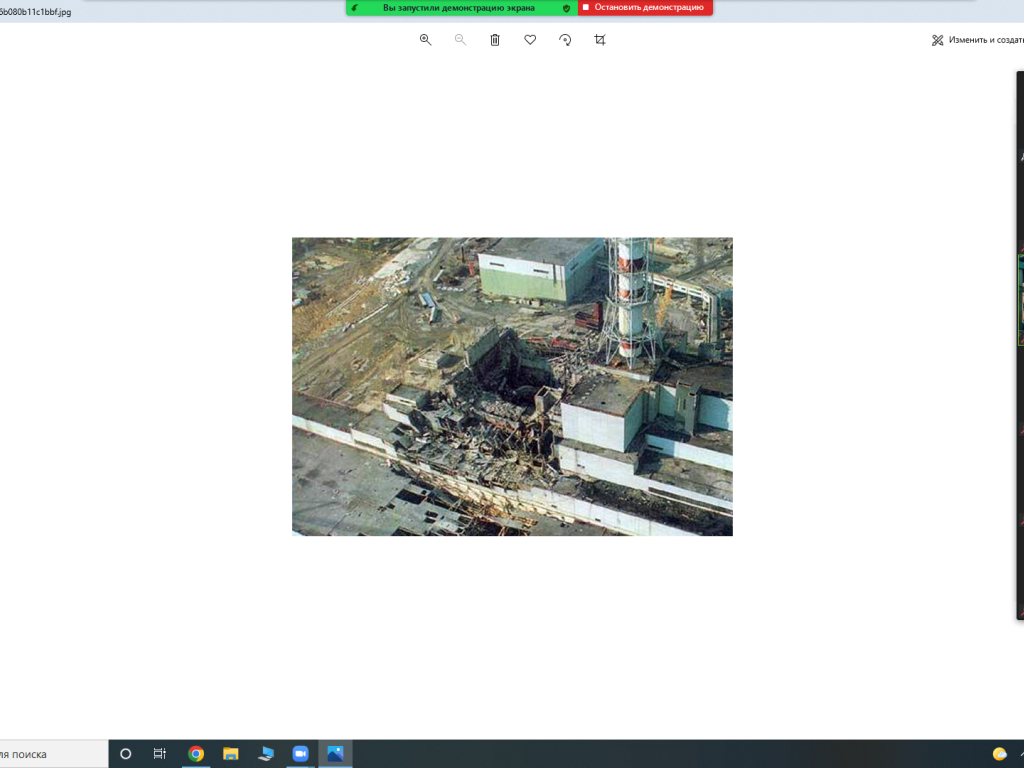Open Task View on the taskbar
The height and width of the screenshot is (768, 1024).
160,754
